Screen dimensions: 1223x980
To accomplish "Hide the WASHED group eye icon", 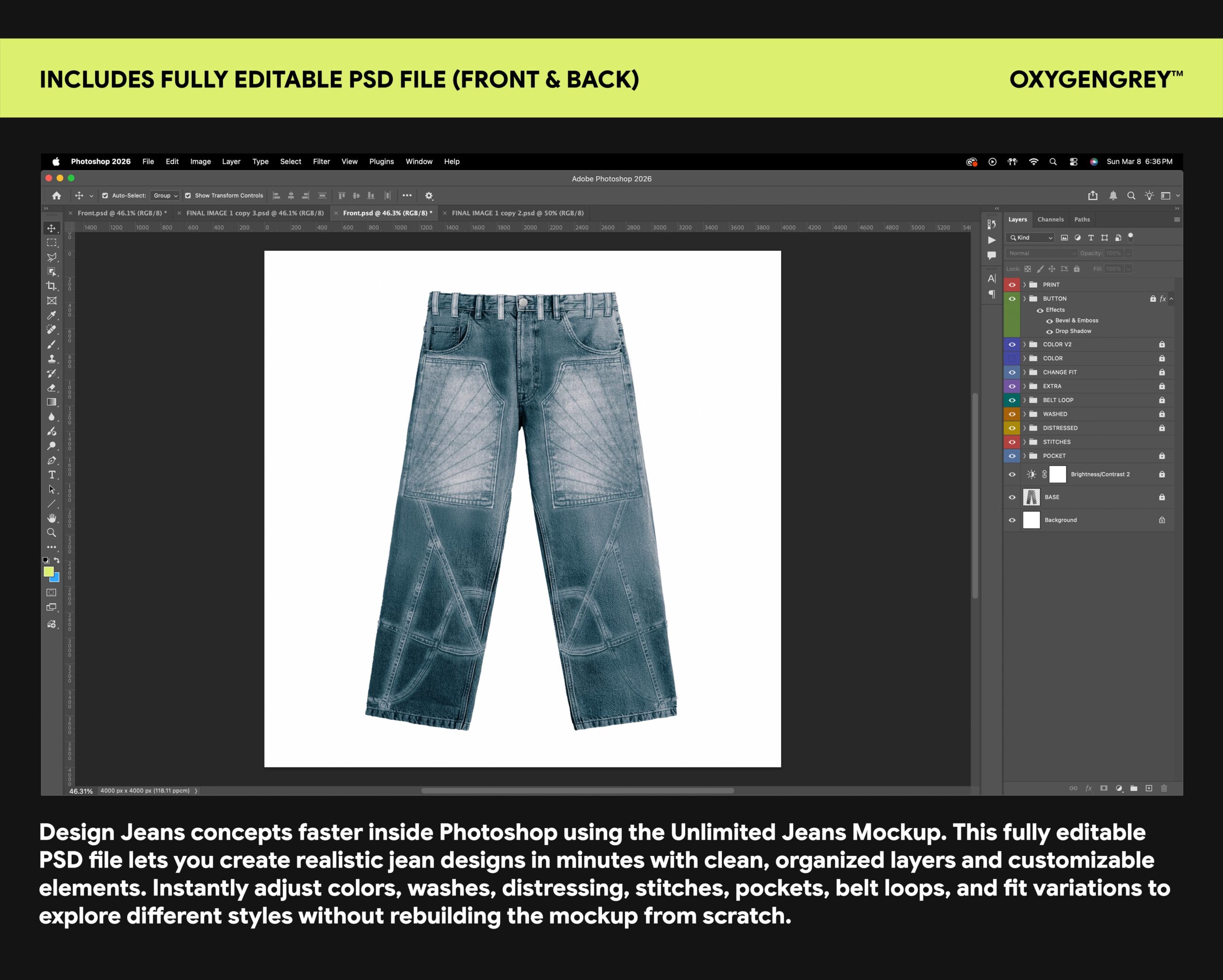I will (x=1012, y=414).
